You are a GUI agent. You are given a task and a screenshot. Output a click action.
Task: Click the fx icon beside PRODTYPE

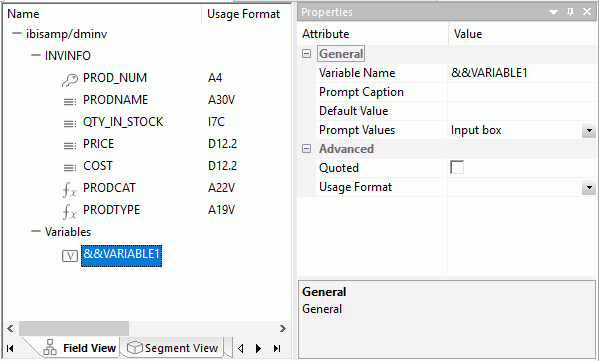coord(70,211)
